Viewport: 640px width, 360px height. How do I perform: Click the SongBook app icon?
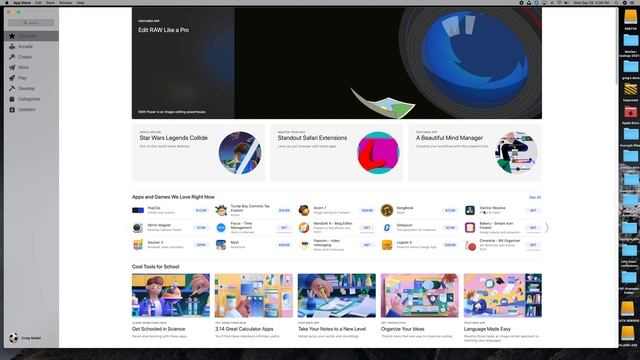pyautogui.click(x=387, y=210)
